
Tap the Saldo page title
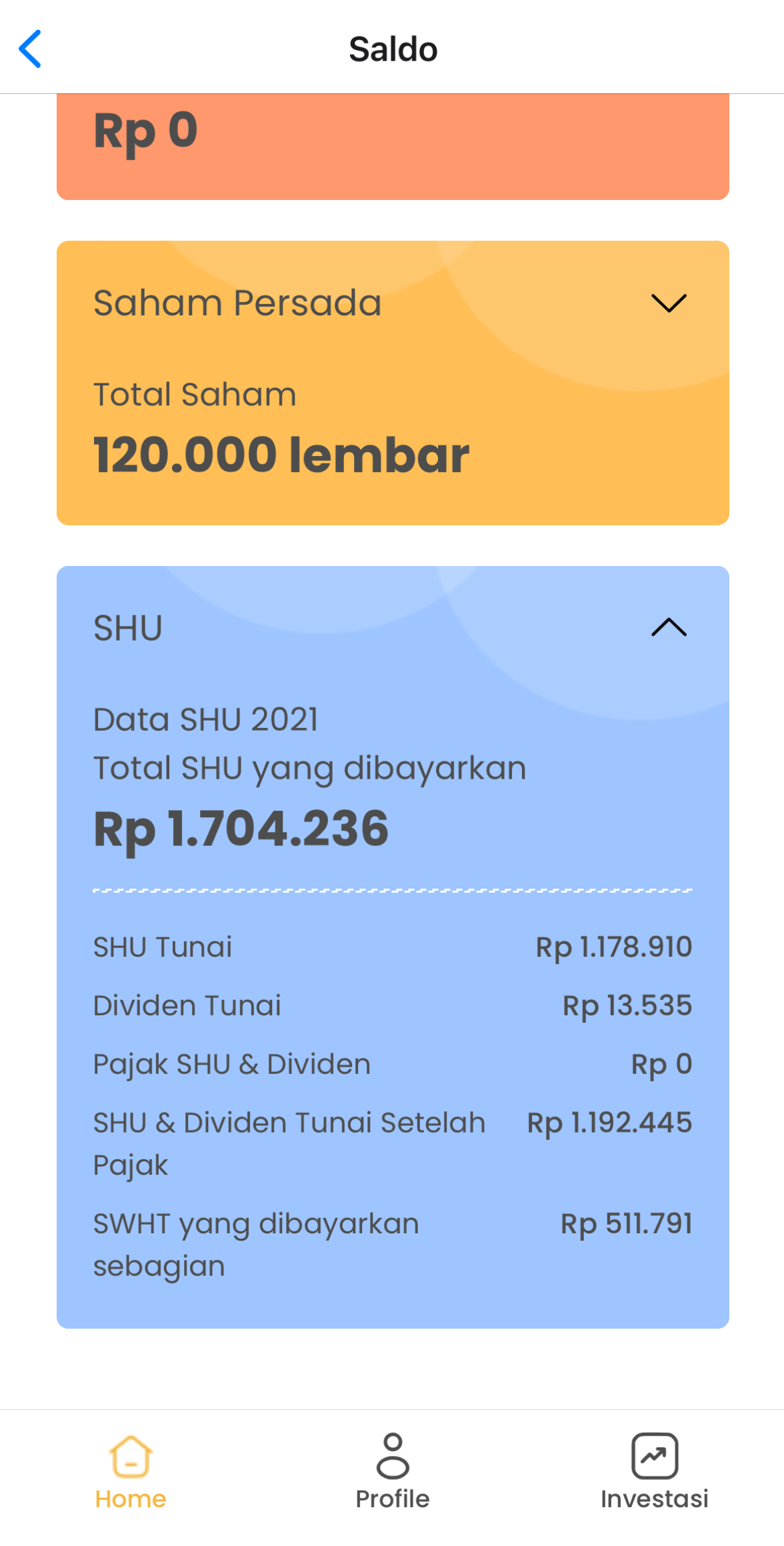coord(393,49)
